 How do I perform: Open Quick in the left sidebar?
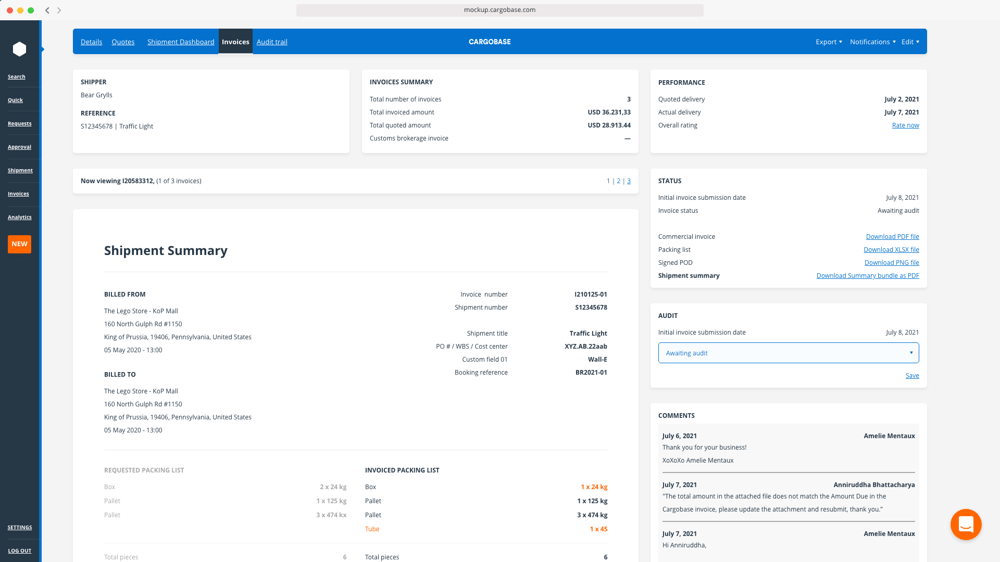(15, 100)
